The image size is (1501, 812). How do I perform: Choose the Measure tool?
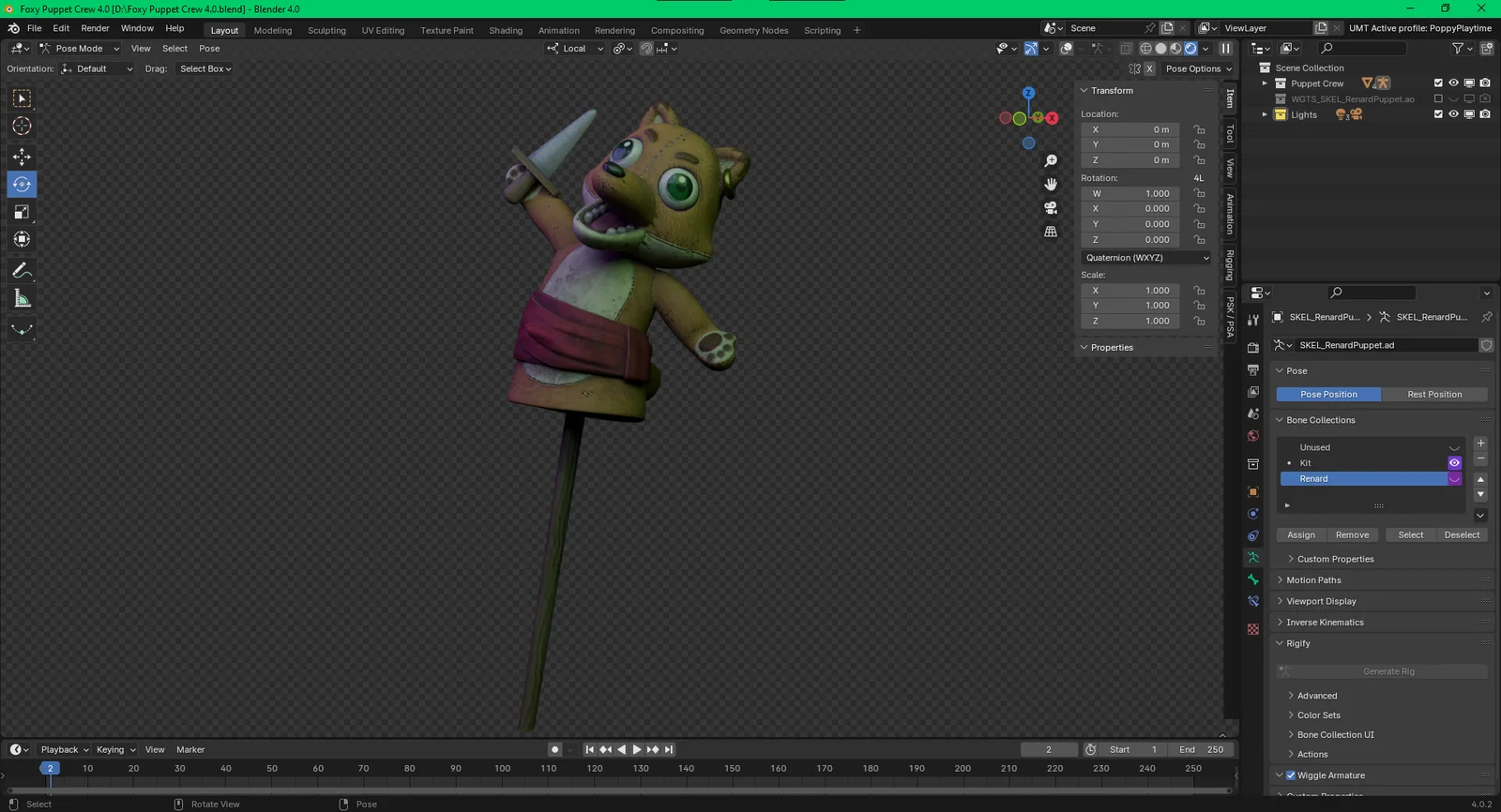[x=22, y=299]
